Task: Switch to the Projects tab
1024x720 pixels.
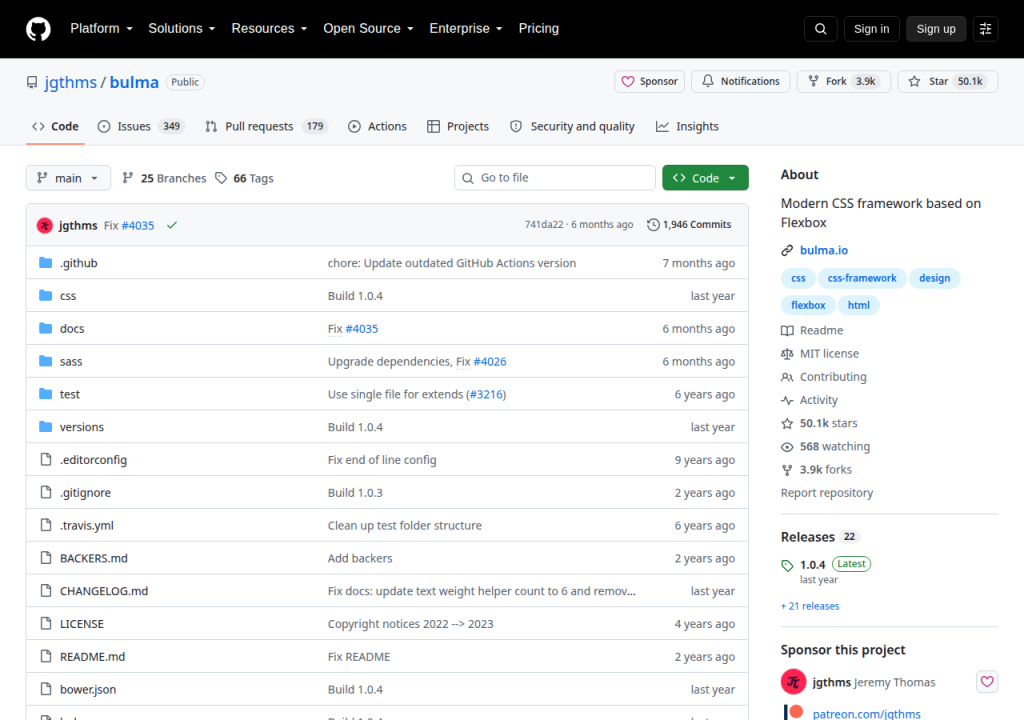Action: pos(458,126)
